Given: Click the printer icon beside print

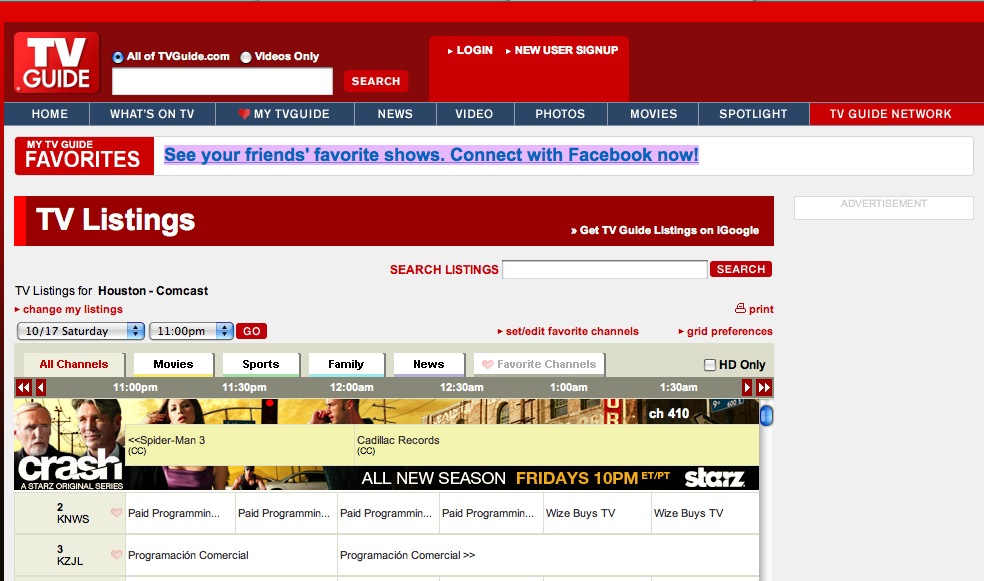Looking at the screenshot, I should [x=741, y=308].
